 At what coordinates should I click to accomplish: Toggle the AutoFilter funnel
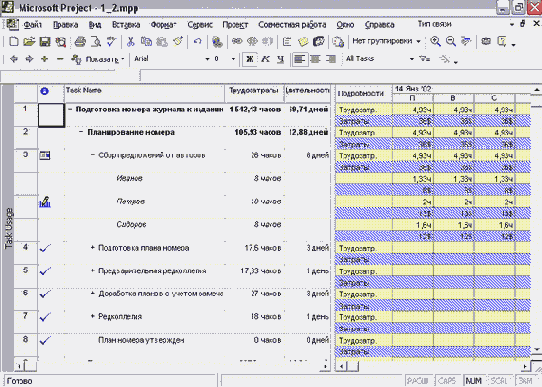(425, 59)
